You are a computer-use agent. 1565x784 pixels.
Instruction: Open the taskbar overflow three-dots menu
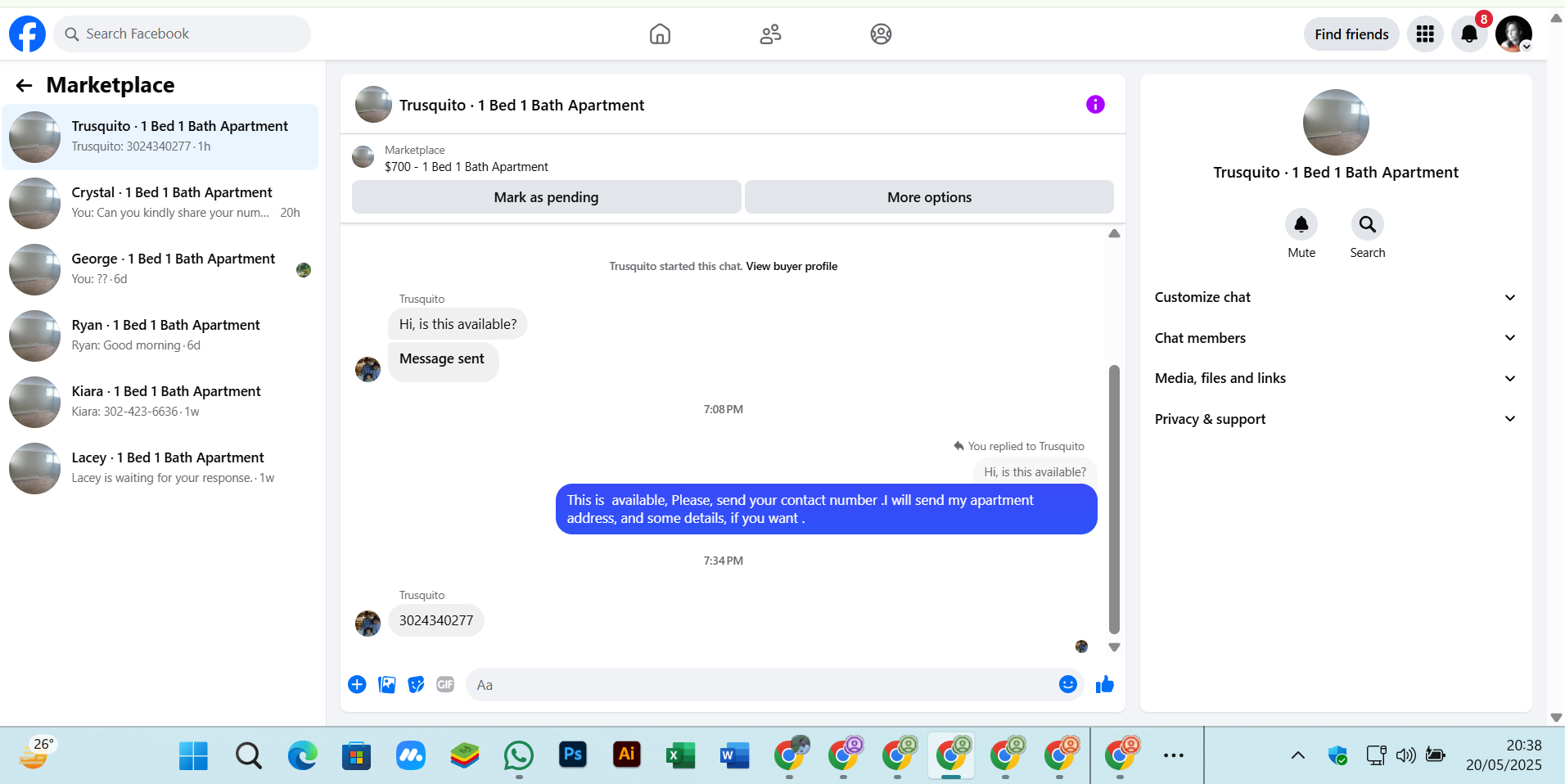1174,755
